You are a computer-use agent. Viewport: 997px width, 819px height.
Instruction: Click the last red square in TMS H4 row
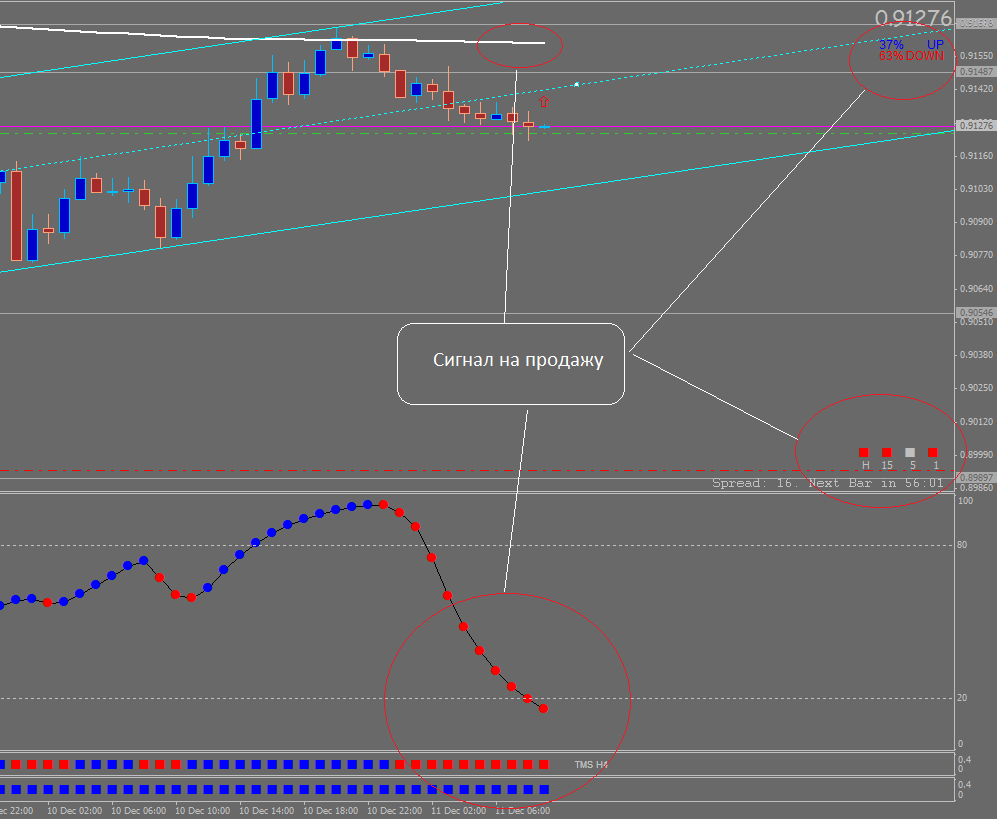click(x=544, y=764)
